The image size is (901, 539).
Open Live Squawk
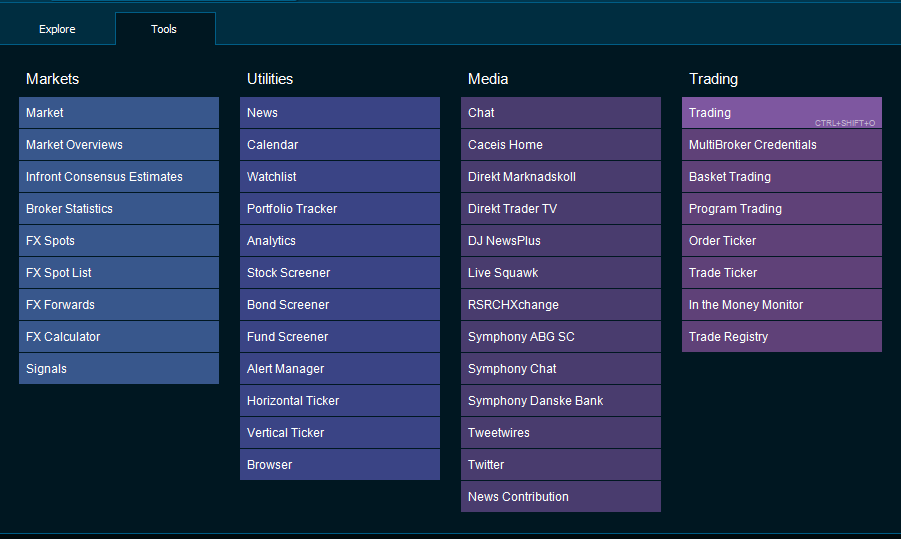[561, 273]
